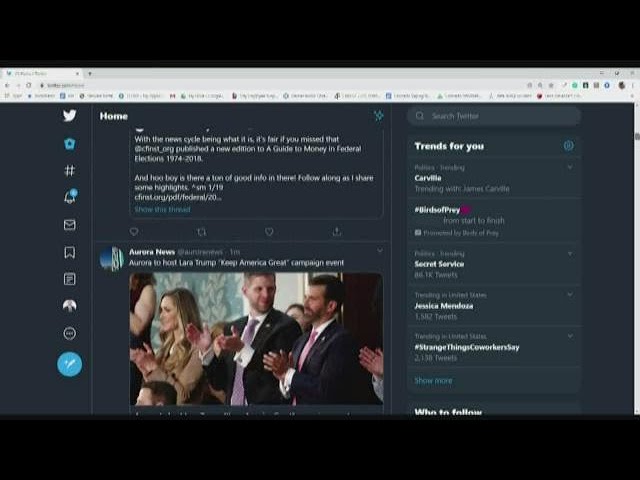Open Messages envelope icon
Screen dimensions: 640x480
coord(70,224)
